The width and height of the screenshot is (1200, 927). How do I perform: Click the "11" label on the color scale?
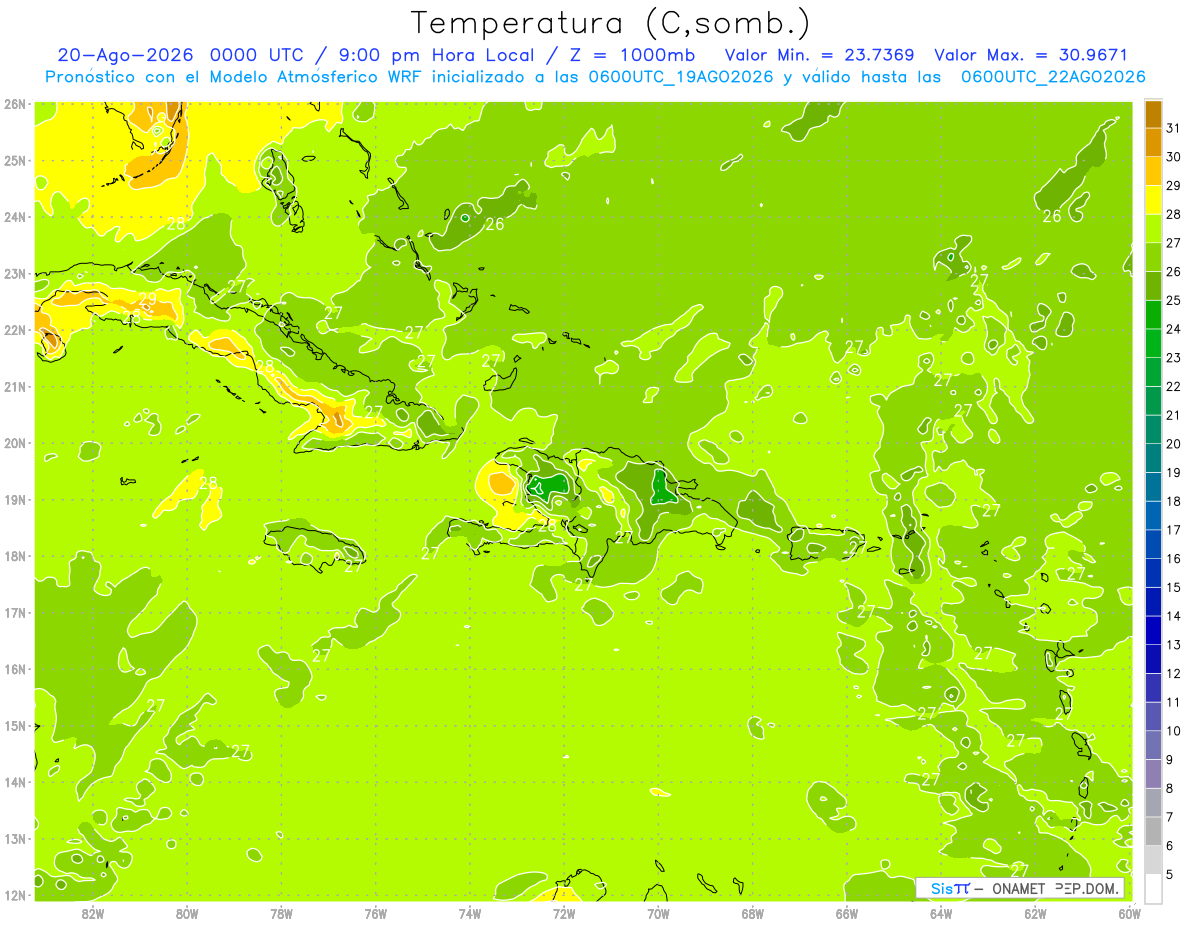point(1174,702)
